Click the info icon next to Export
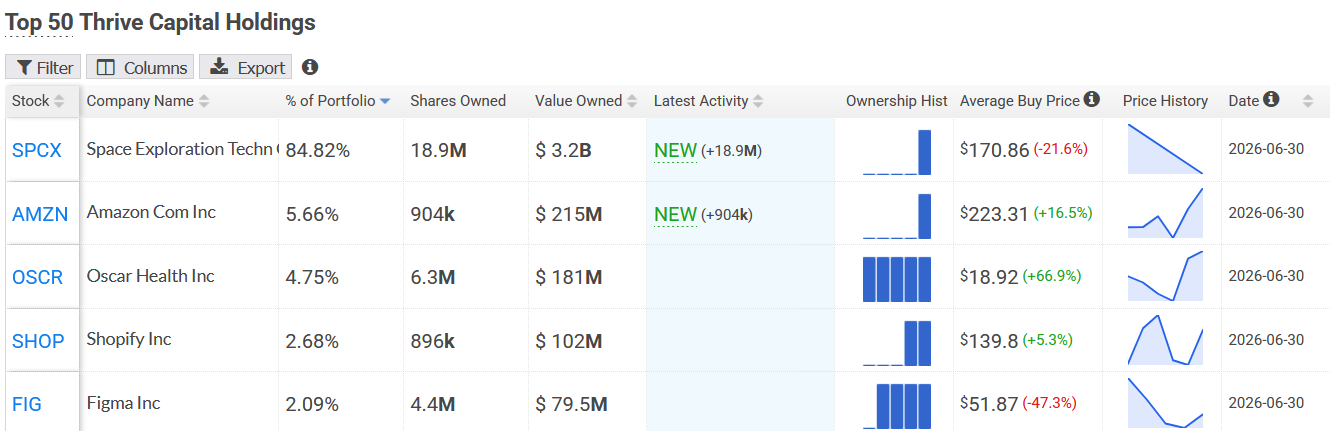This screenshot has width=1330, height=431. click(x=310, y=67)
